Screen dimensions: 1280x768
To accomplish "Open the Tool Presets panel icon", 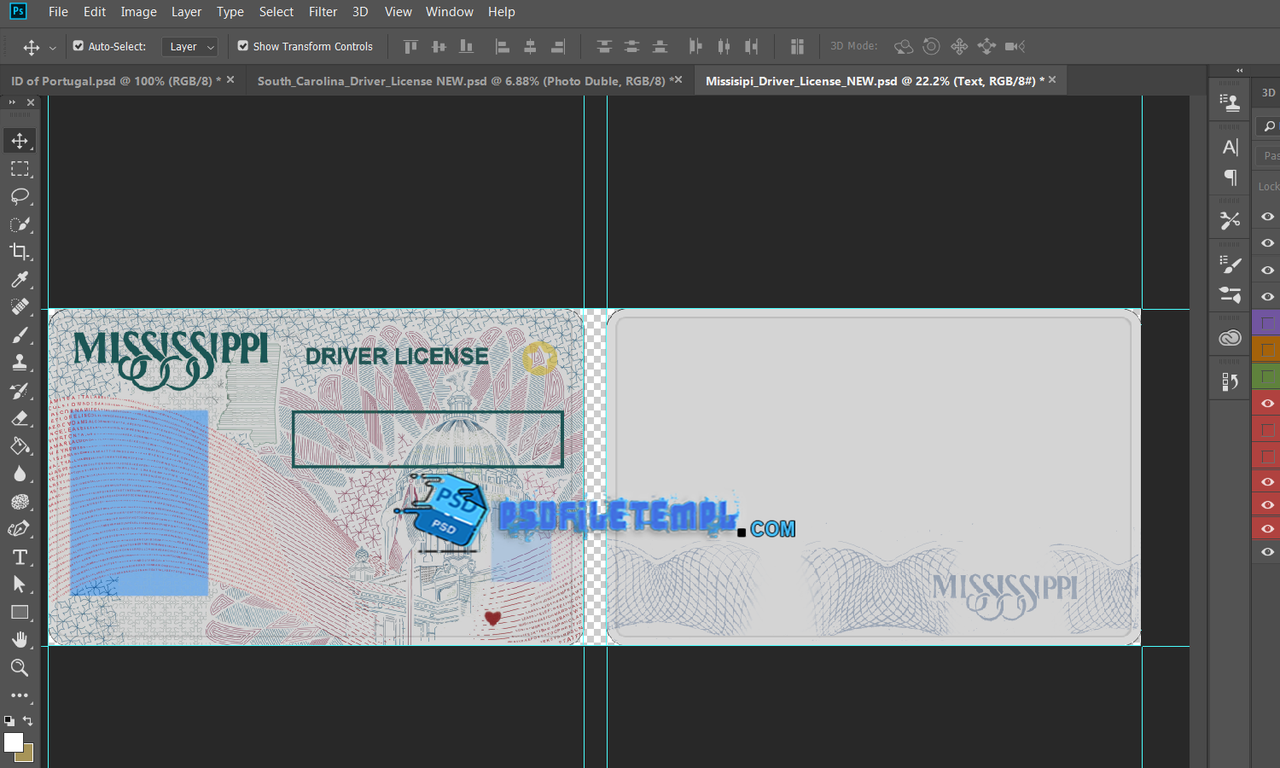I will pos(1230,220).
